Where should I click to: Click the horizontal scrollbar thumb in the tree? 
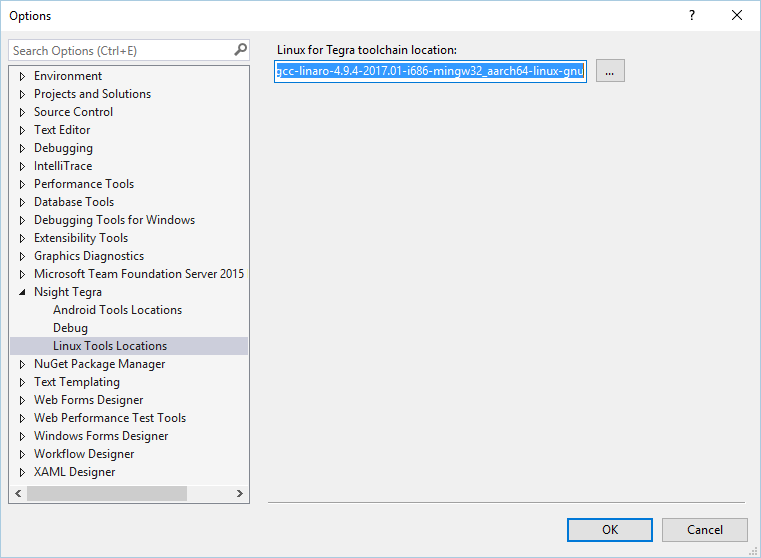click(107, 493)
